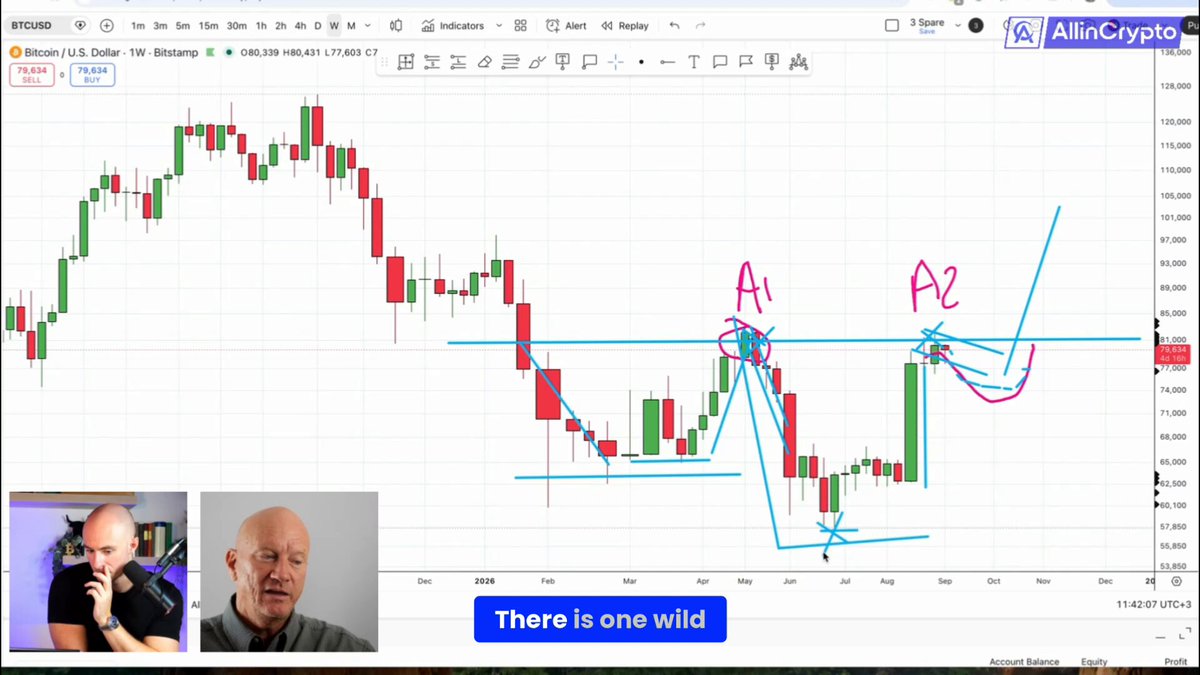Select the T text tool

coord(693,62)
